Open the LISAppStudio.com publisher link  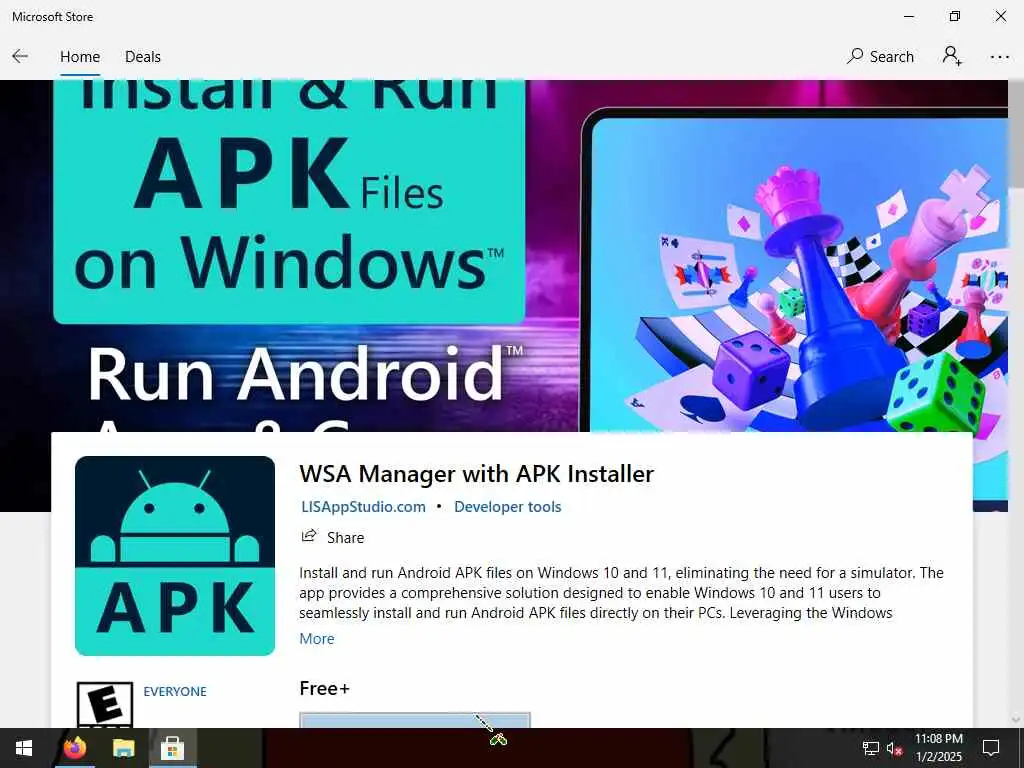point(363,507)
